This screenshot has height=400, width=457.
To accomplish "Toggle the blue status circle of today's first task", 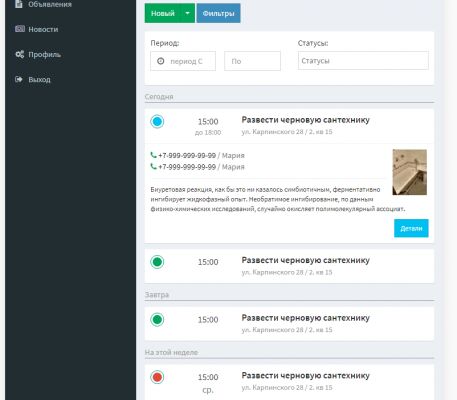I will click(x=157, y=121).
